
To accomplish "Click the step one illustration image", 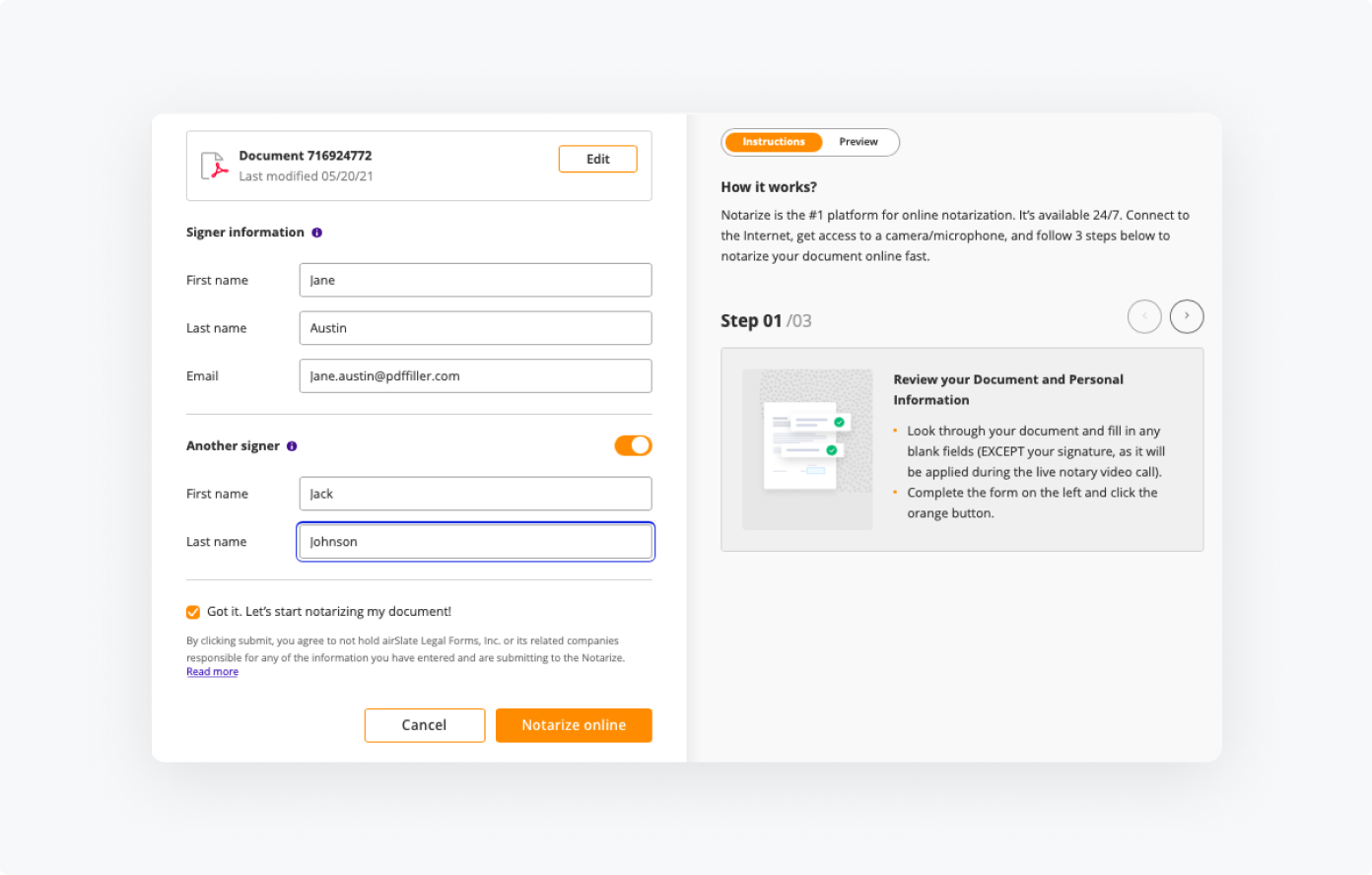I will coord(807,449).
